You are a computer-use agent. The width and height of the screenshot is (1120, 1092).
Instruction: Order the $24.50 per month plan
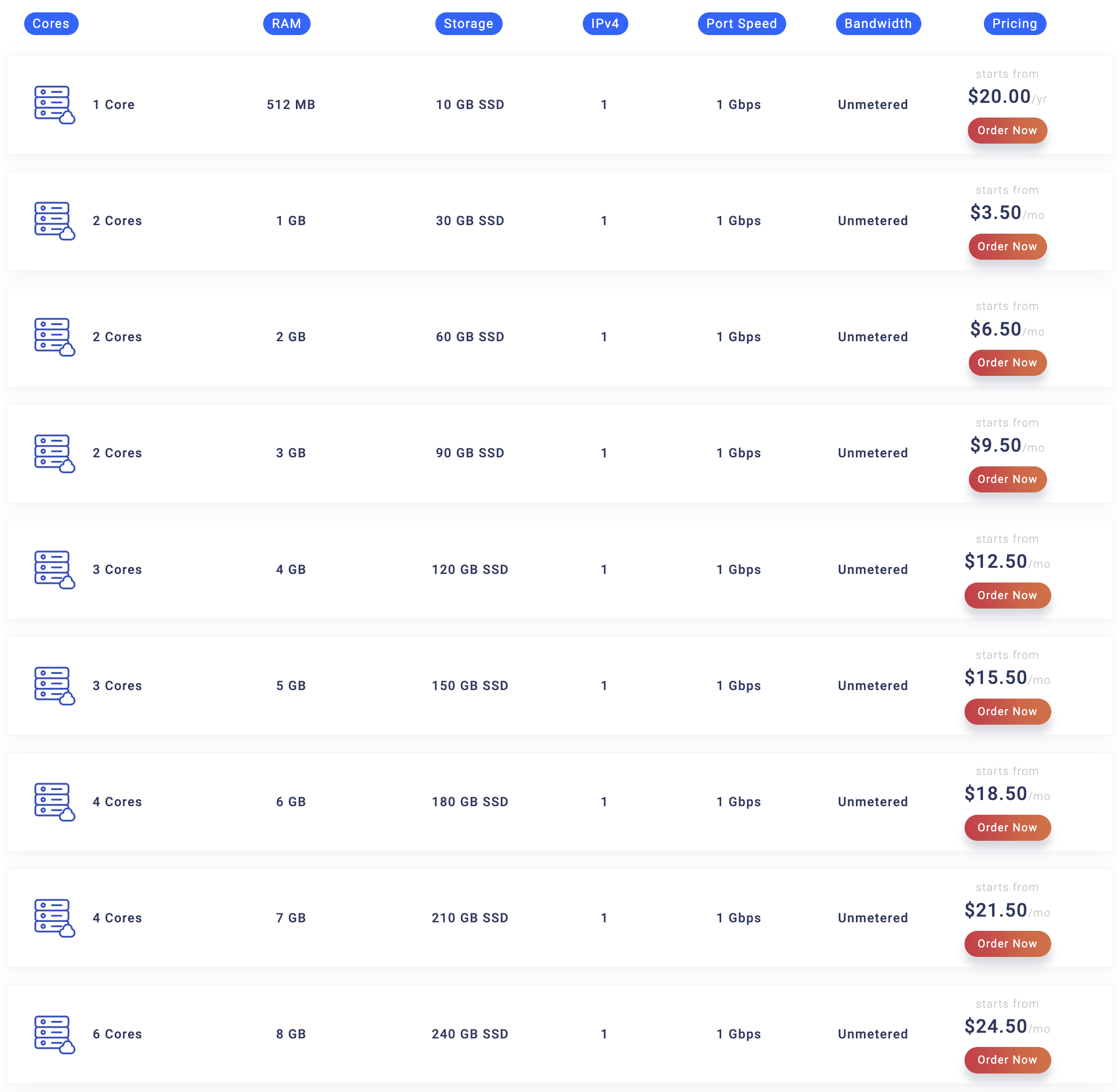coord(1007,1060)
